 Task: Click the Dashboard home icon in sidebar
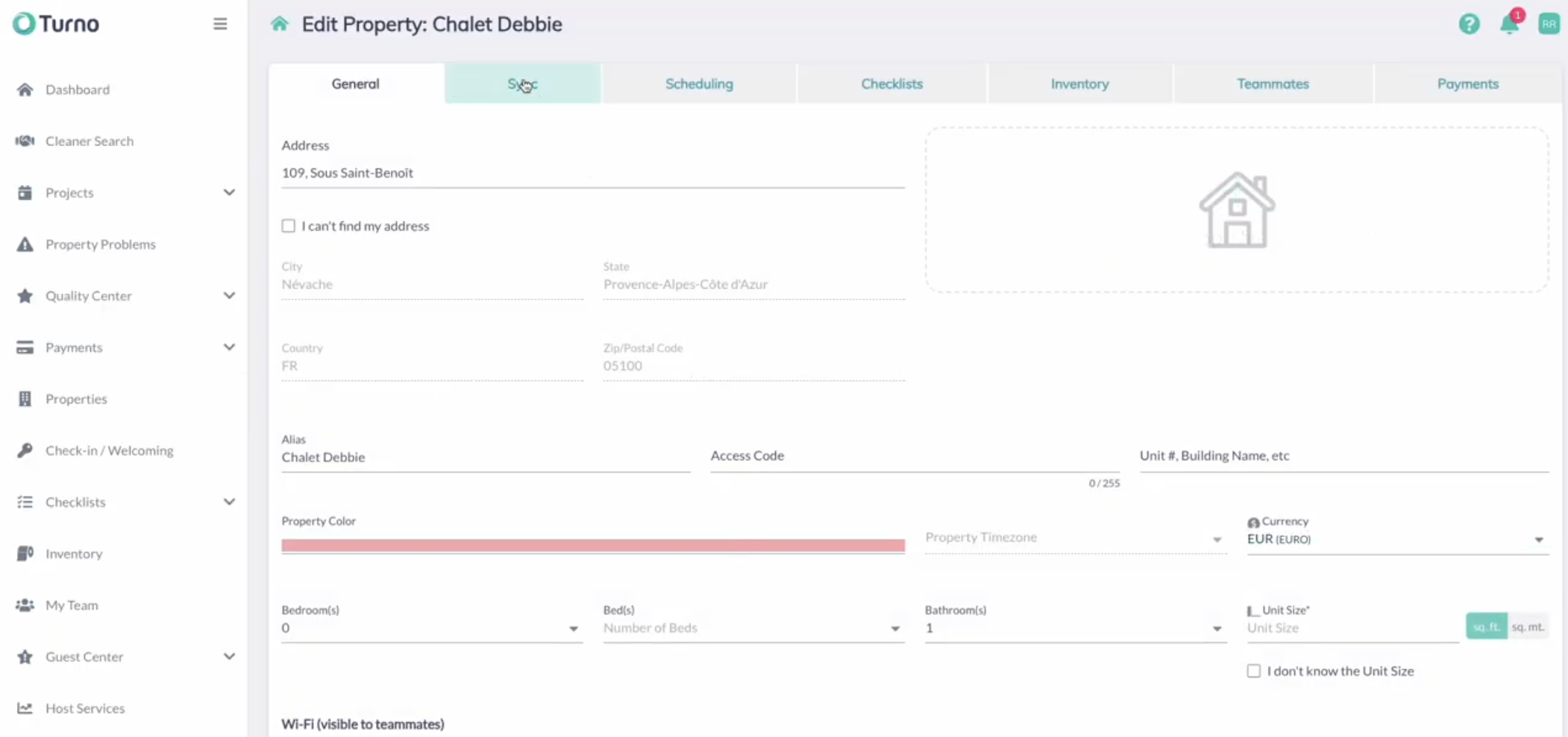click(x=25, y=90)
